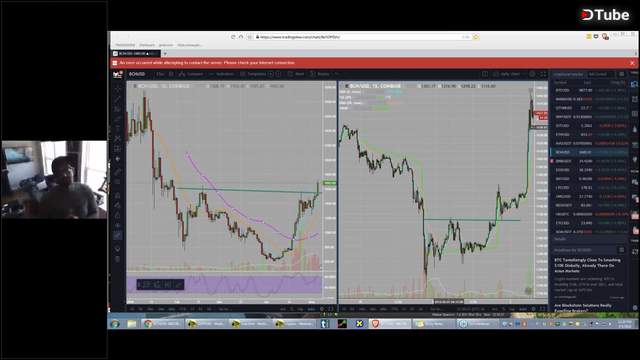
Task: Select YTD range on left chart
Action: coord(182,309)
